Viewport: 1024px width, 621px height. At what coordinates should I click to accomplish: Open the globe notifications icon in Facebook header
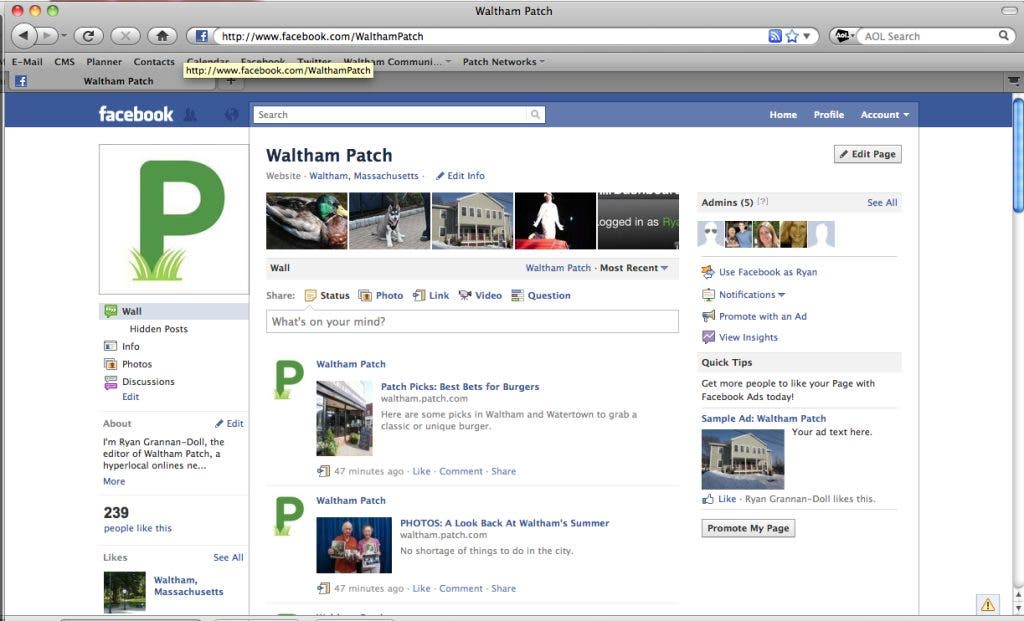pos(231,115)
